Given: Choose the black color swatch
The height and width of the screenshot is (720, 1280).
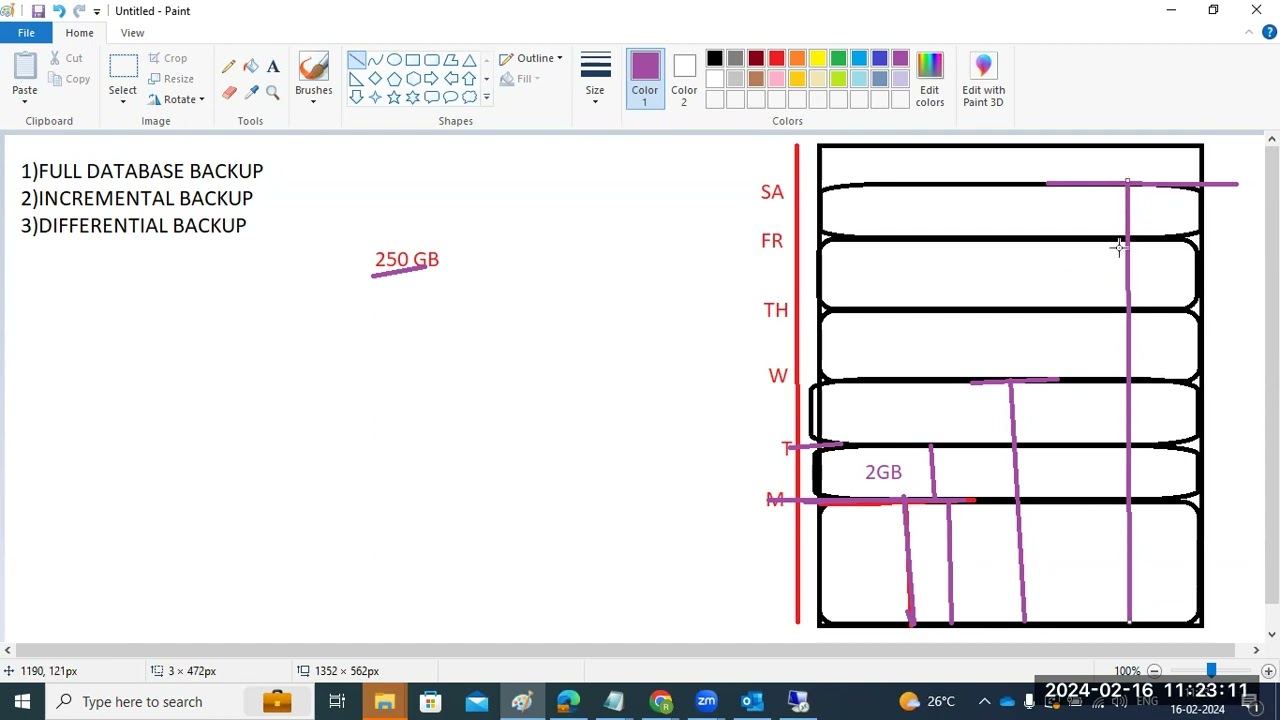Looking at the screenshot, I should (x=714, y=59).
